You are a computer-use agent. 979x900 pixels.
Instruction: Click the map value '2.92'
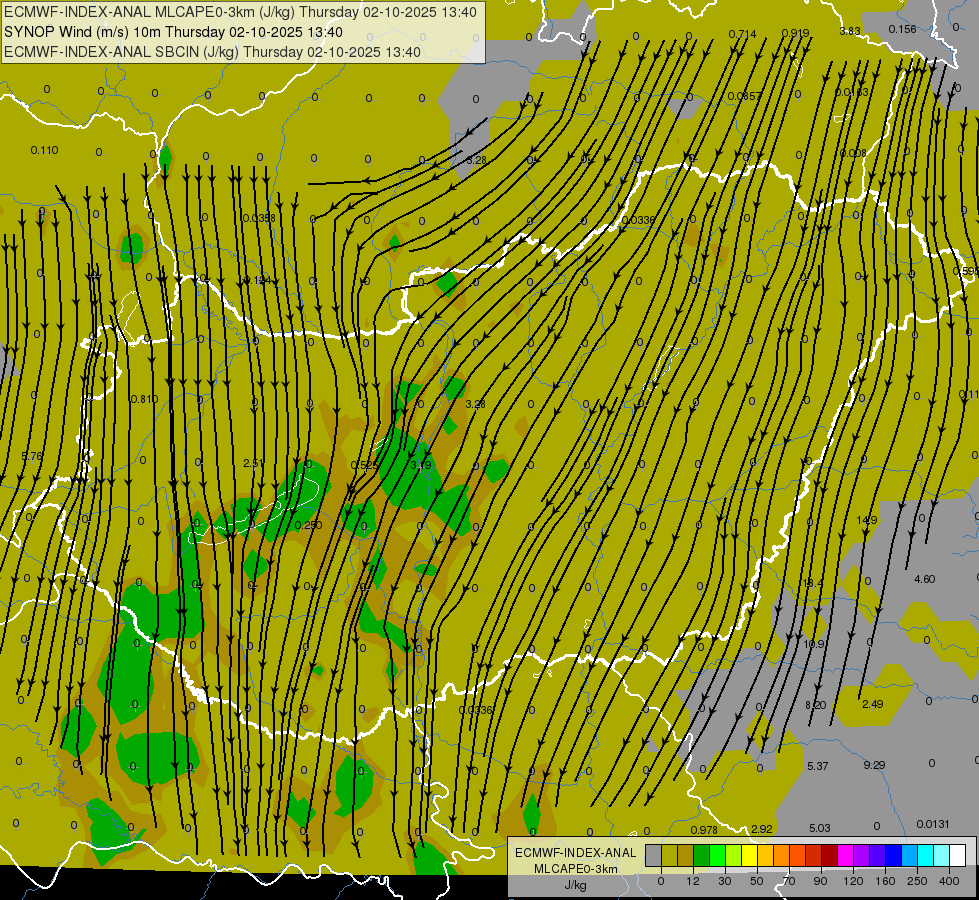tap(762, 829)
